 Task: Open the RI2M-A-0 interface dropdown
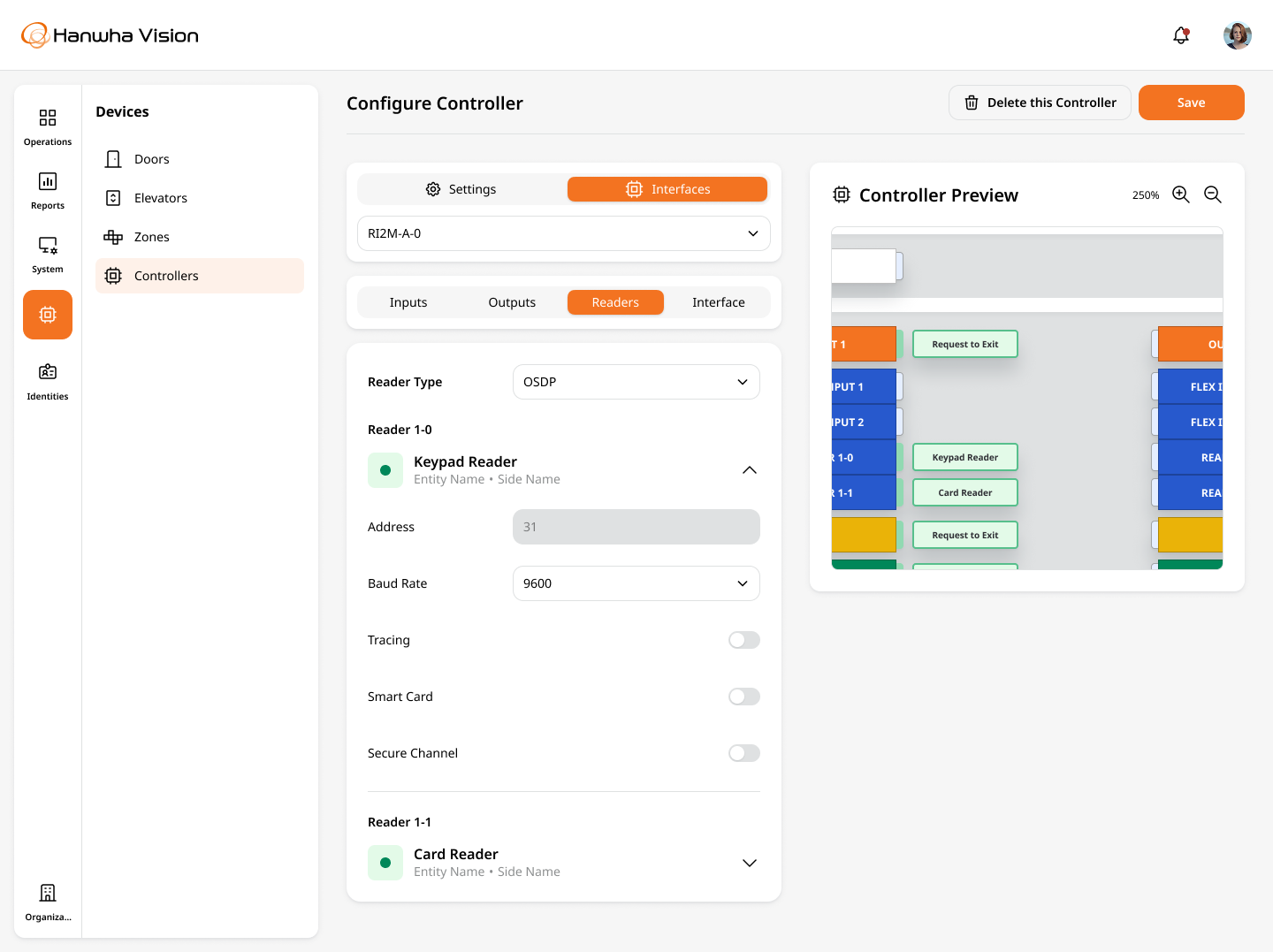click(x=564, y=233)
